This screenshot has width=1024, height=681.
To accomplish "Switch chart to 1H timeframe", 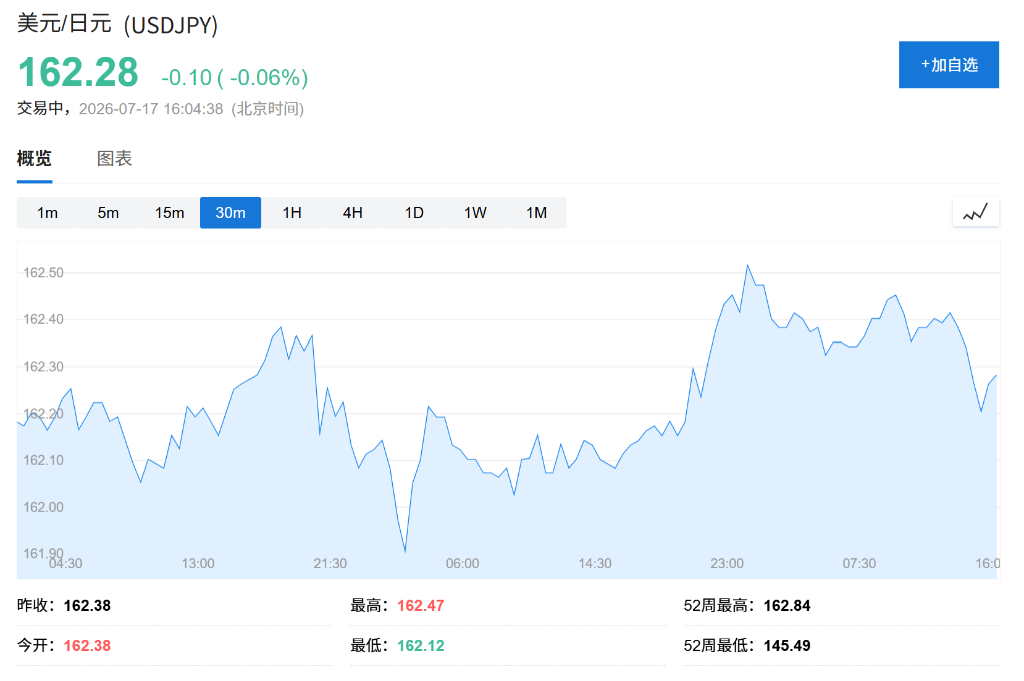I will 292,213.
